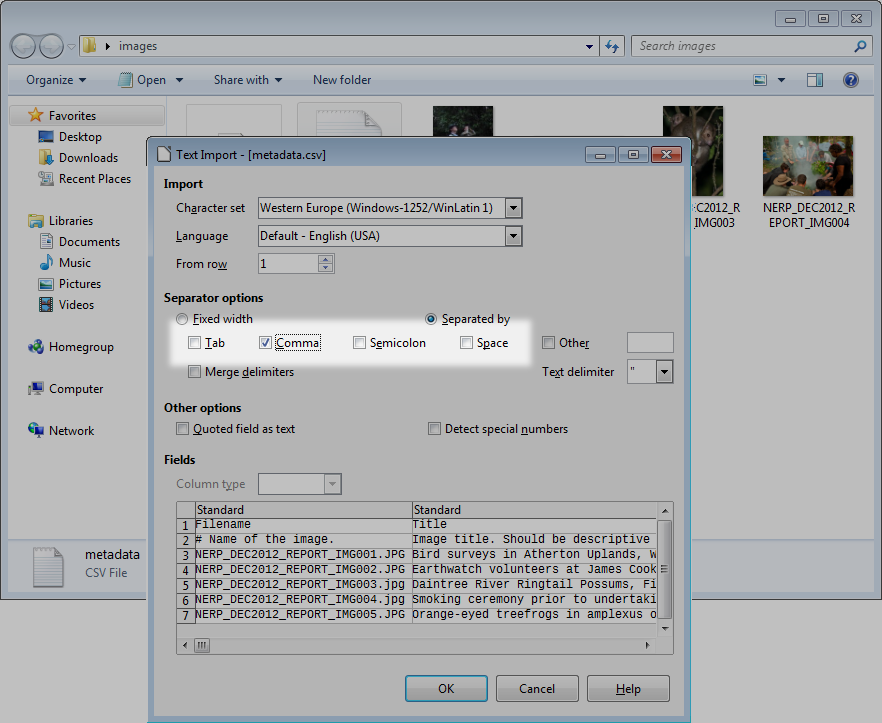Click the Title column Standard header in the preview
882x723 pixels.
[534, 510]
